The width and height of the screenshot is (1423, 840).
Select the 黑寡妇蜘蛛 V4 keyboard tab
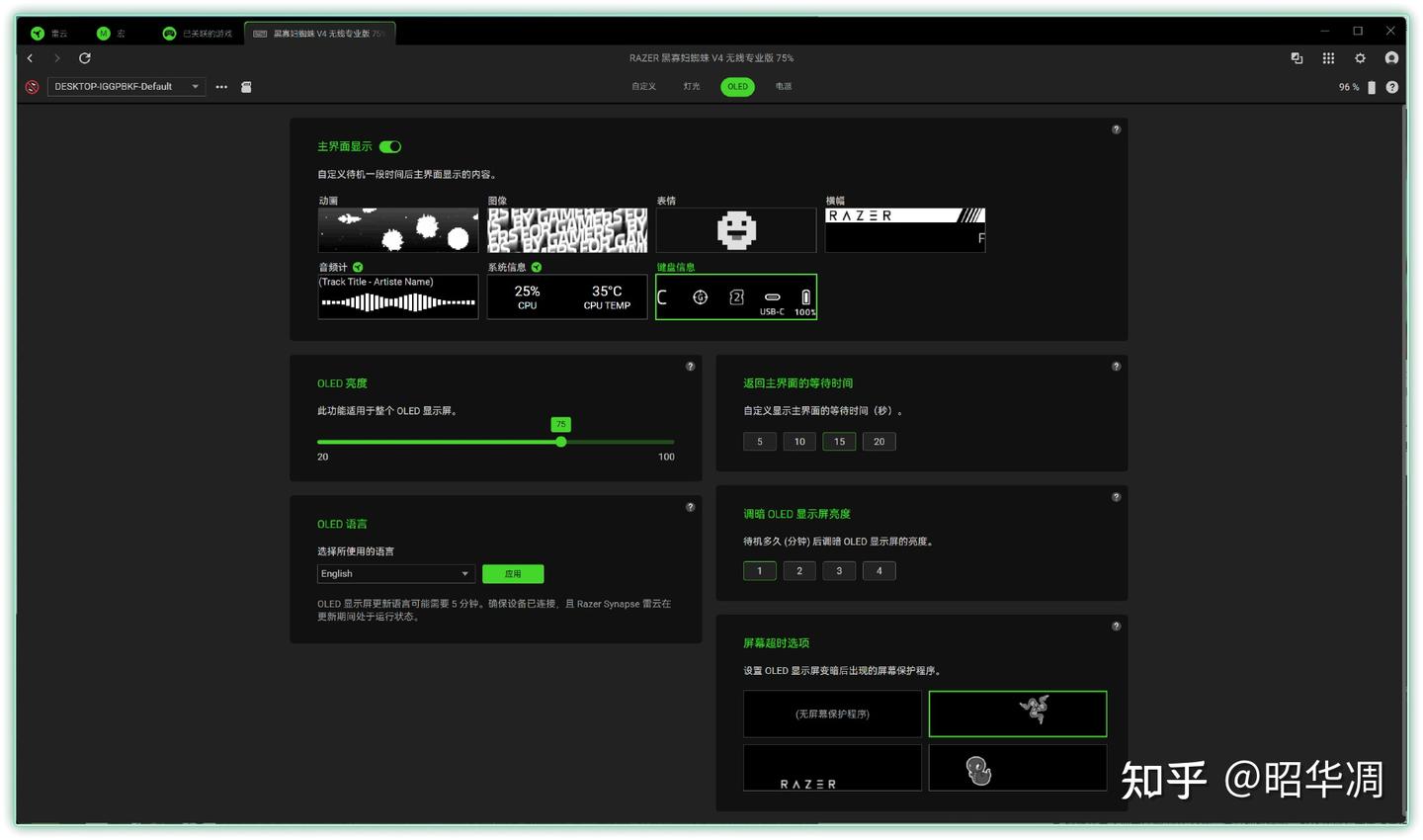320,34
